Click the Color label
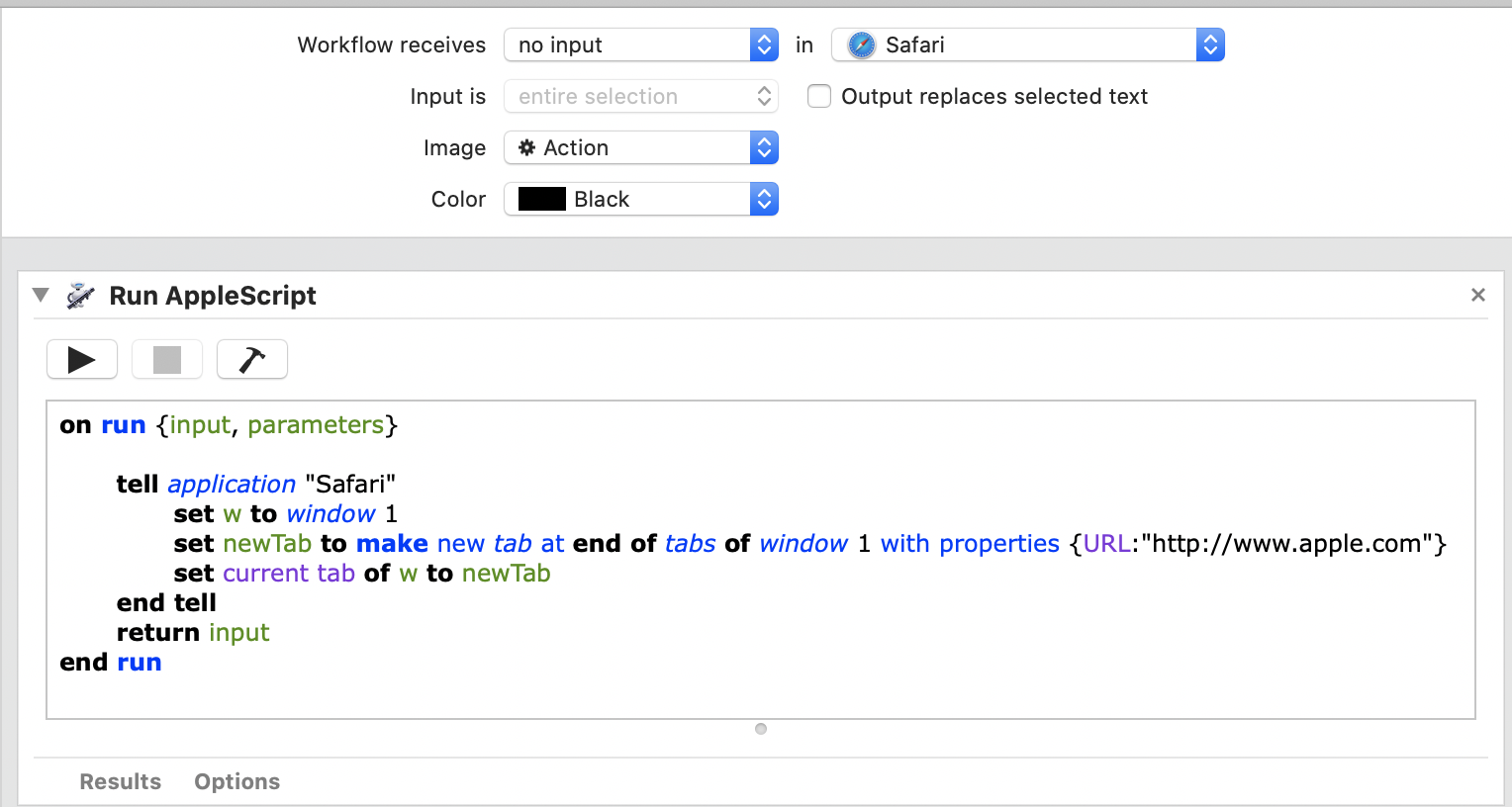 [459, 199]
